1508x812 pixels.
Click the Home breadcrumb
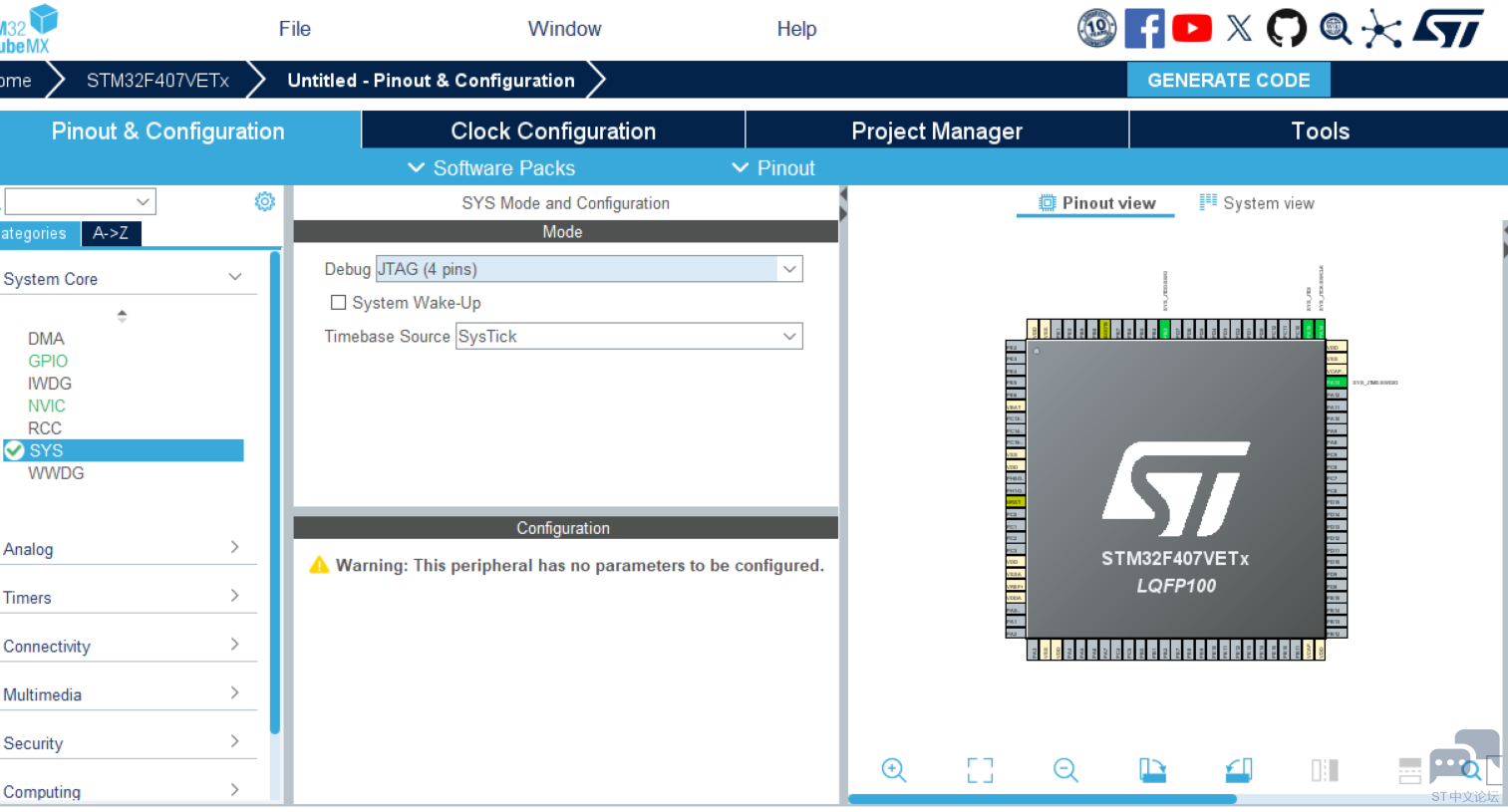tap(18, 80)
